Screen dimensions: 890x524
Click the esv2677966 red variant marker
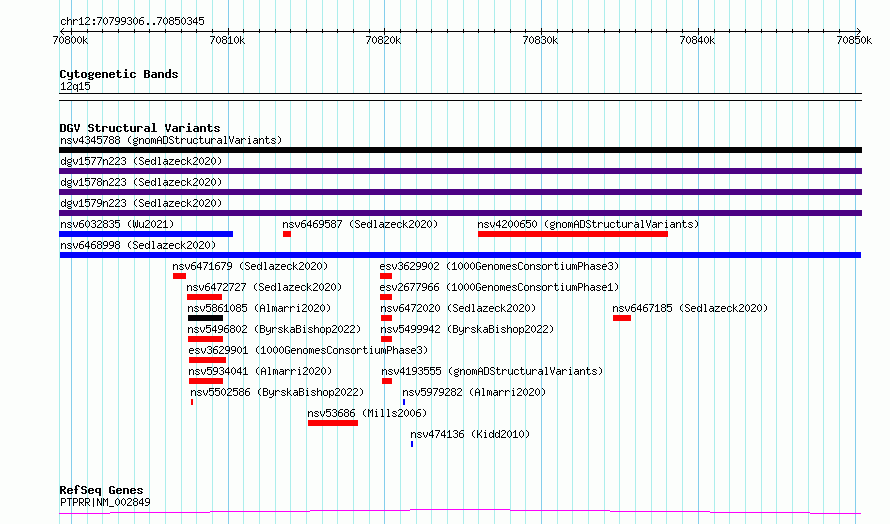tap(386, 297)
